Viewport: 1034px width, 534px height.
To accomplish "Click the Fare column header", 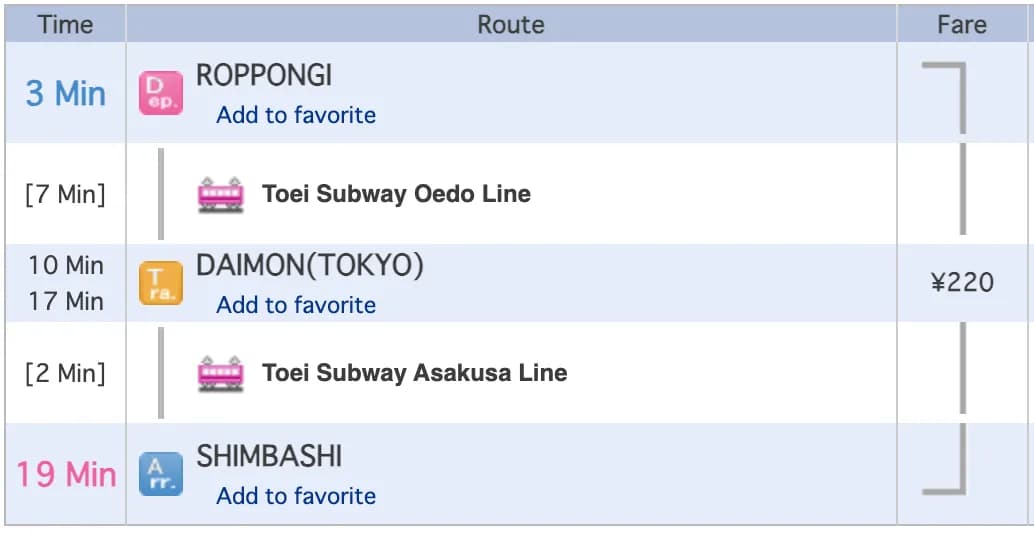I will pyautogui.click(x=962, y=24).
